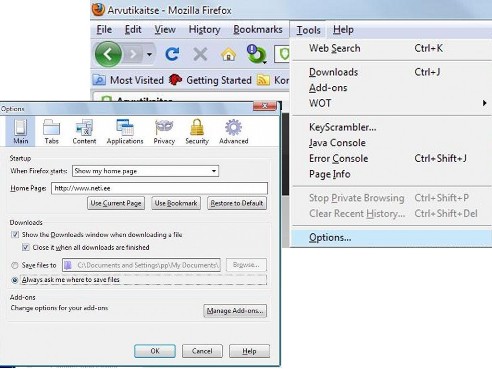Switch to the Tabs options panel
Image resolution: width=492 pixels, height=369 pixels.
point(52,131)
